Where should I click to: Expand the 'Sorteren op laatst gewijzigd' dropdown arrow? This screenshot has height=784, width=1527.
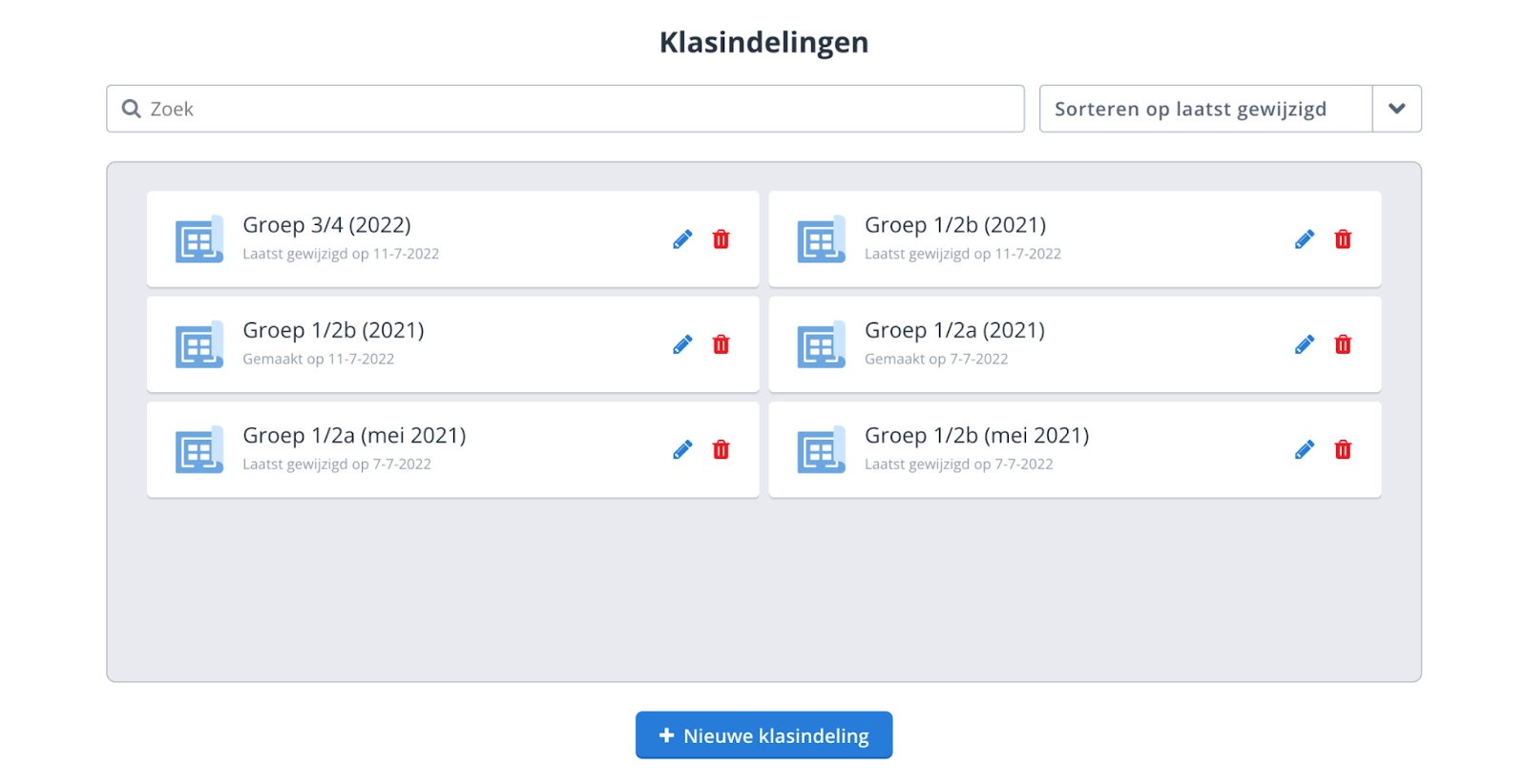click(1397, 109)
